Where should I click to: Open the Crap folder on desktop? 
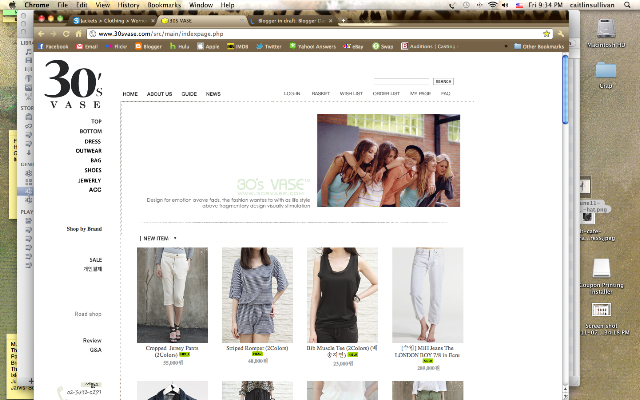[606, 75]
